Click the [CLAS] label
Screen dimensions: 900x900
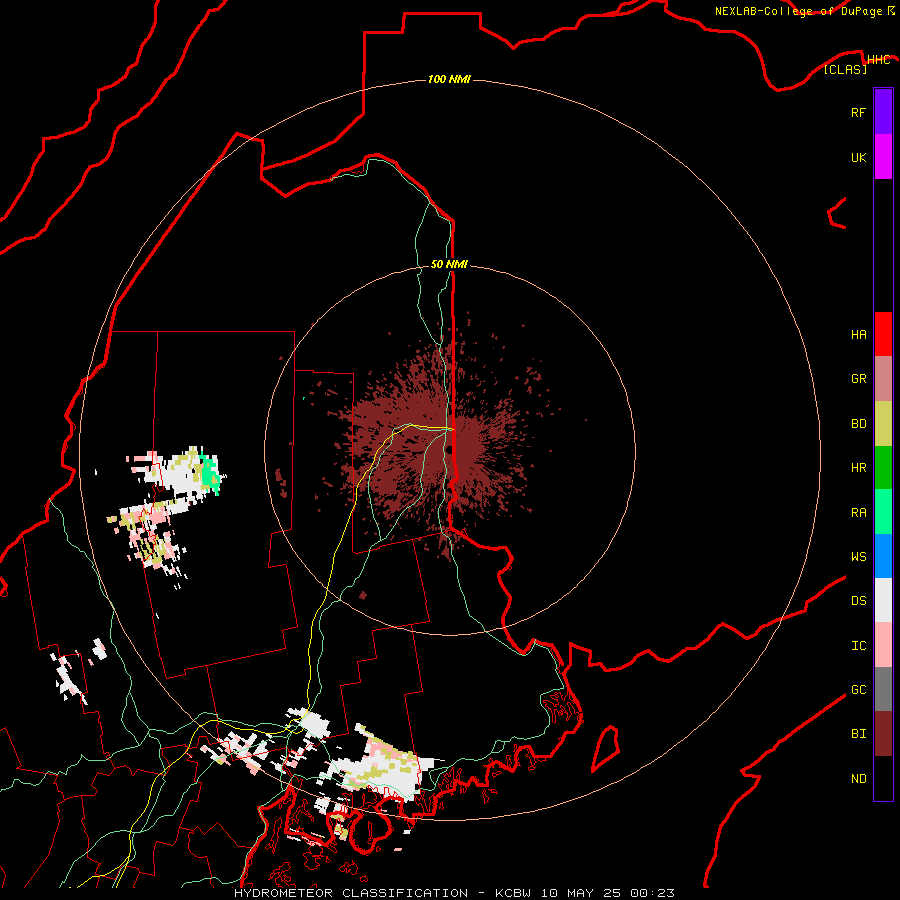tap(845, 69)
